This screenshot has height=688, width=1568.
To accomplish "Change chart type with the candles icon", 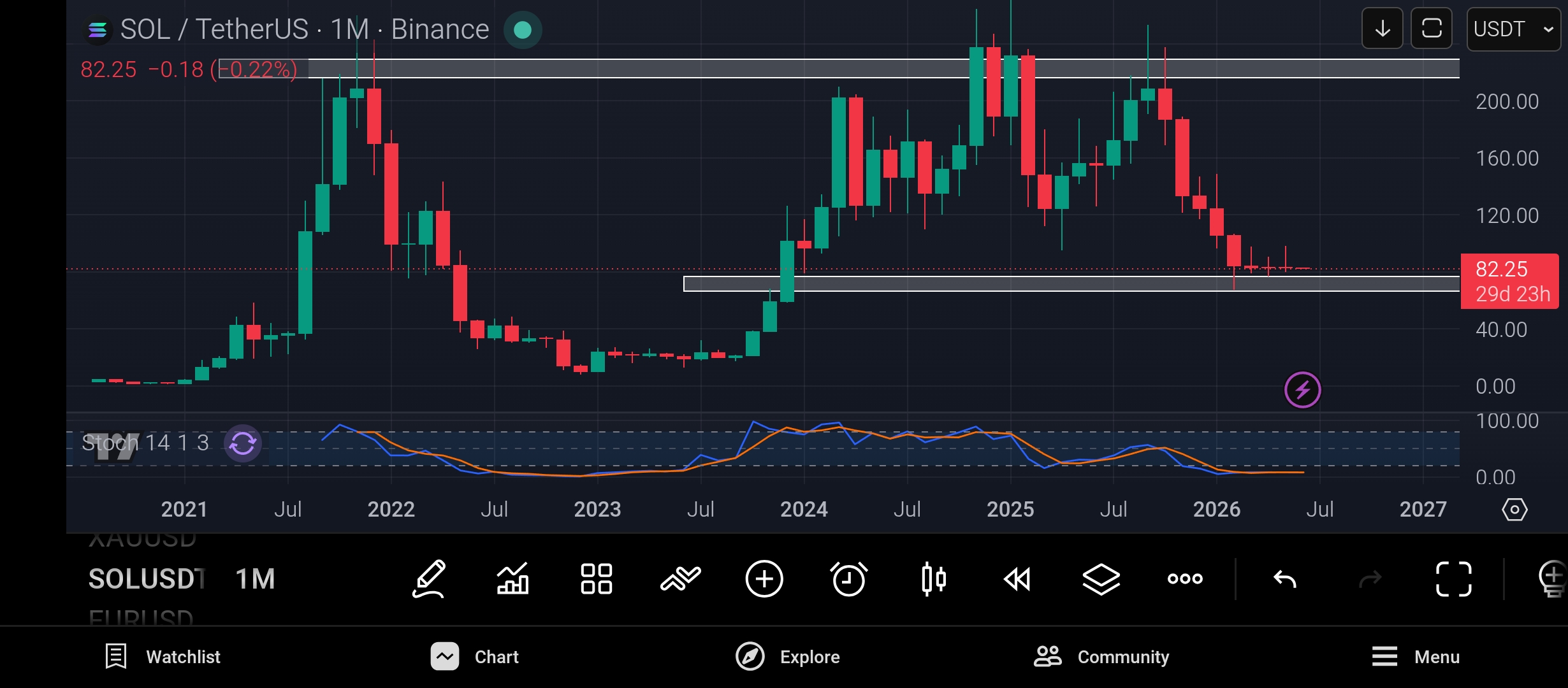I will (934, 579).
